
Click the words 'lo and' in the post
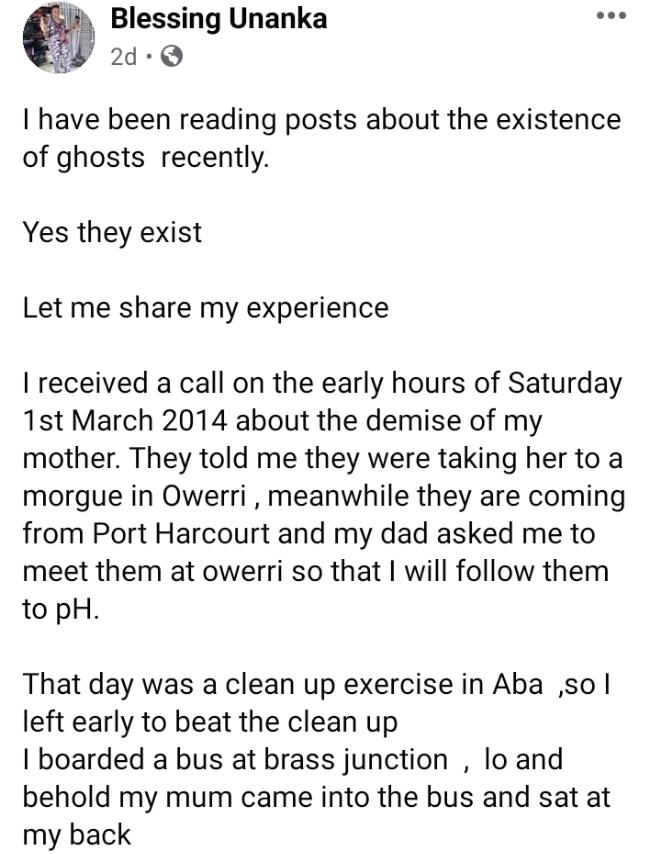pos(523,759)
